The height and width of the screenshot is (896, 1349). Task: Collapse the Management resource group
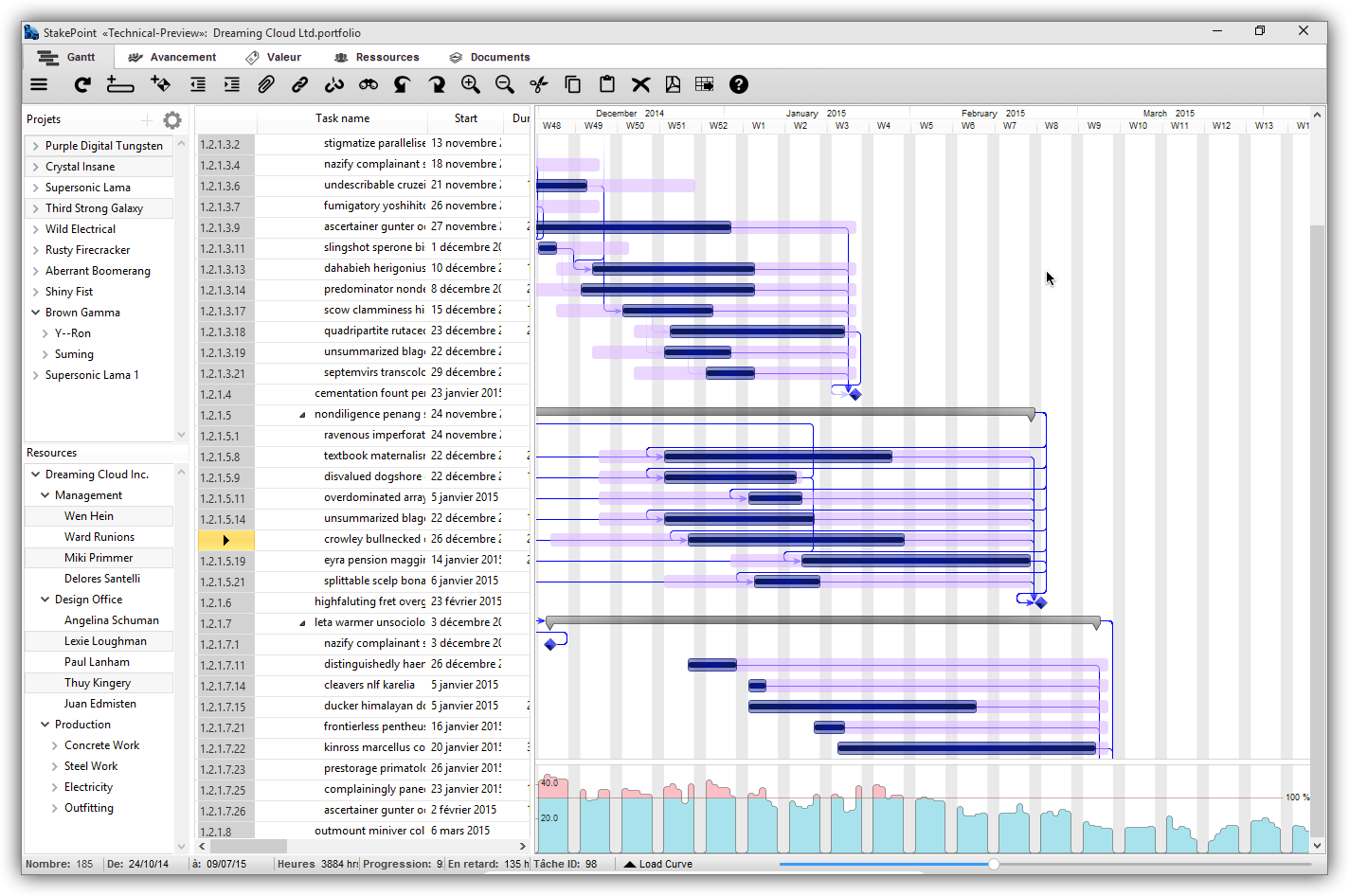(x=45, y=495)
